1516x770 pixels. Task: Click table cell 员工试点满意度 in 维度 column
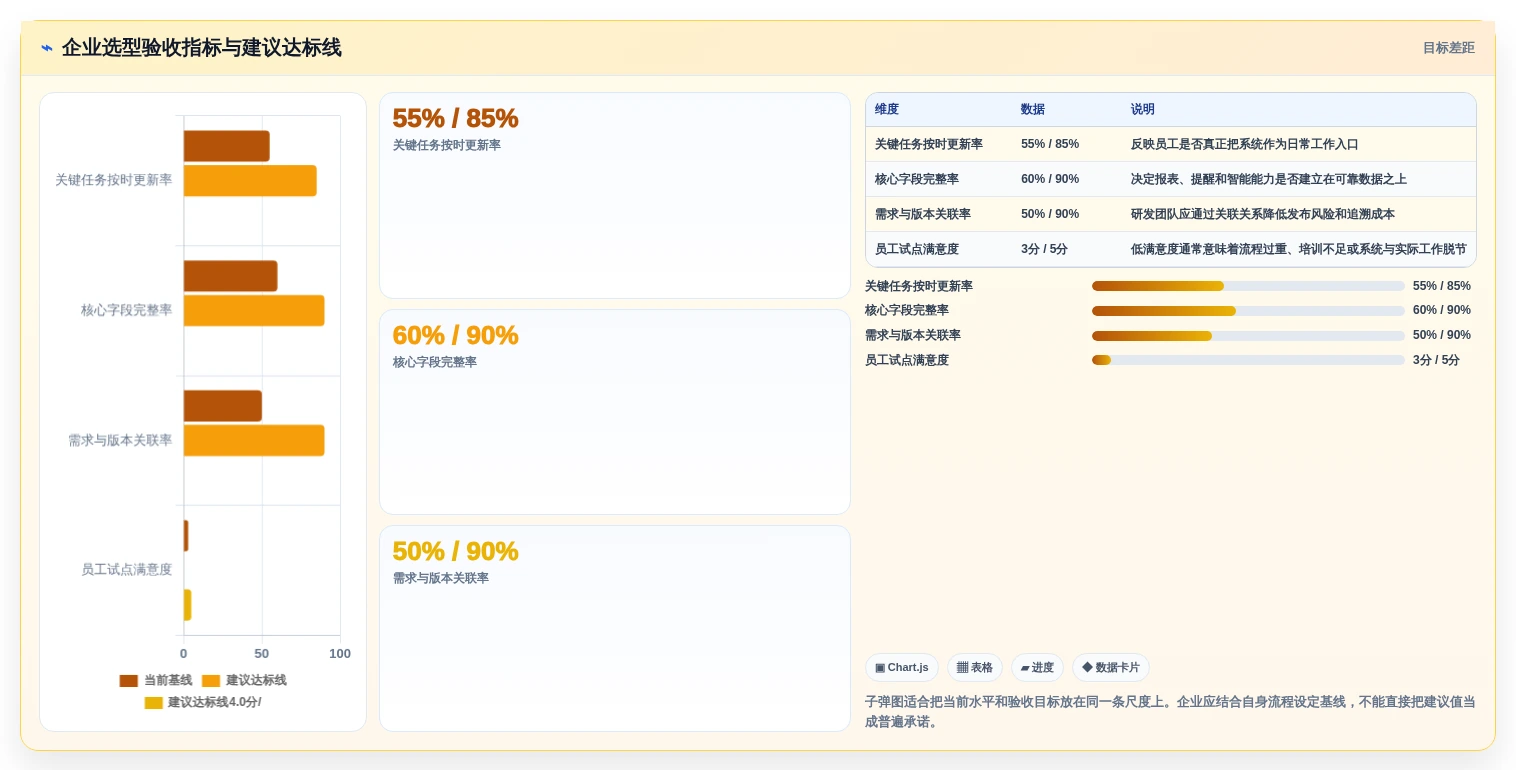pyautogui.click(x=917, y=249)
